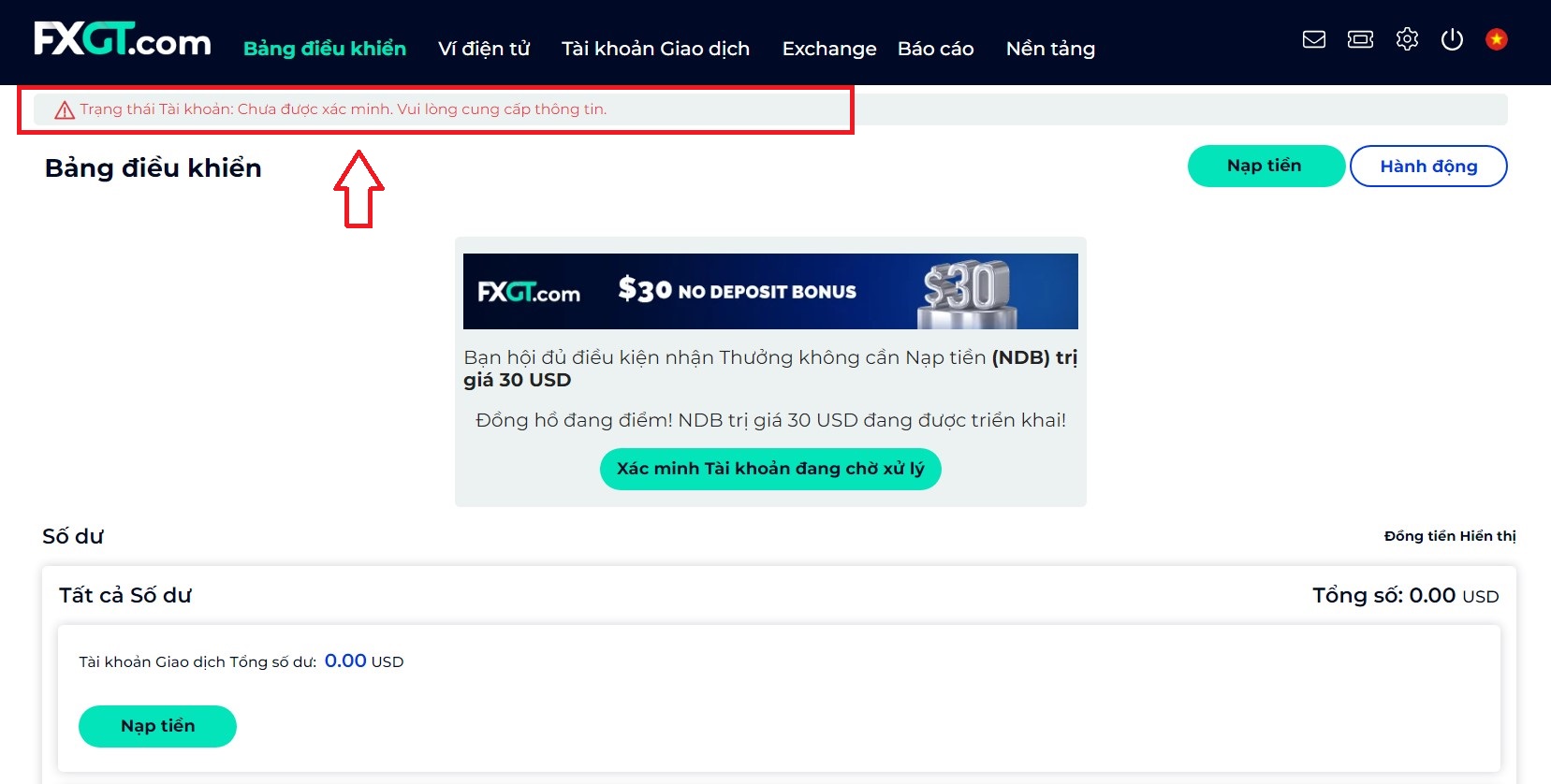1551x784 pixels.
Task: Go to Tài khoản Giao dịch menu
Action: click(655, 49)
